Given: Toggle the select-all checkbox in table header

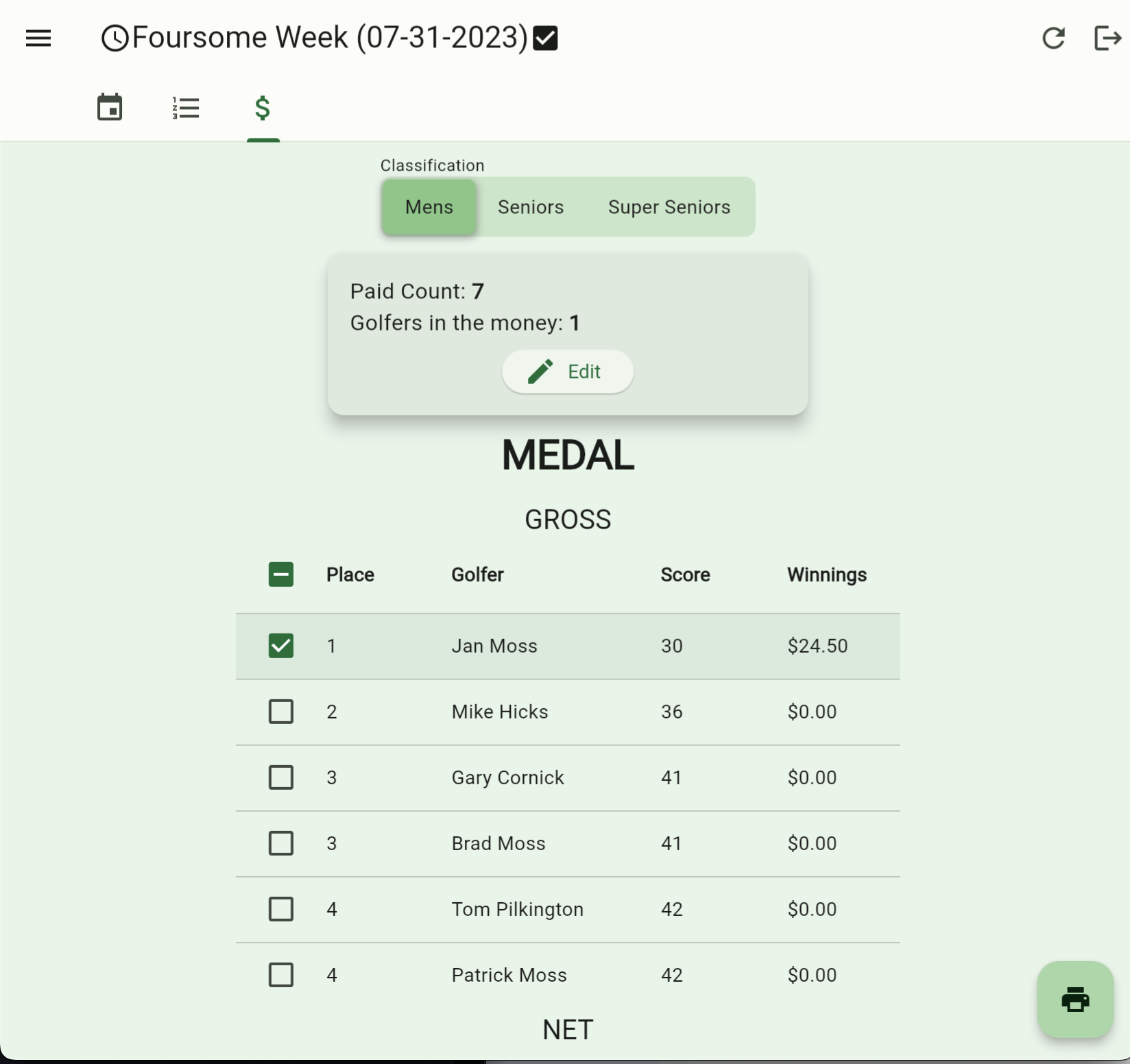Looking at the screenshot, I should tap(281, 575).
